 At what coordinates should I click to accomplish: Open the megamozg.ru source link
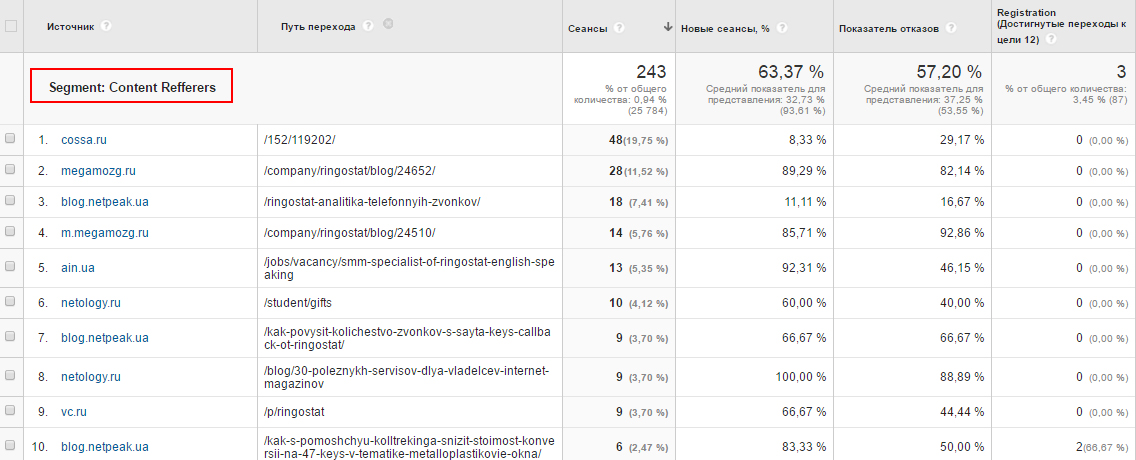click(98, 171)
